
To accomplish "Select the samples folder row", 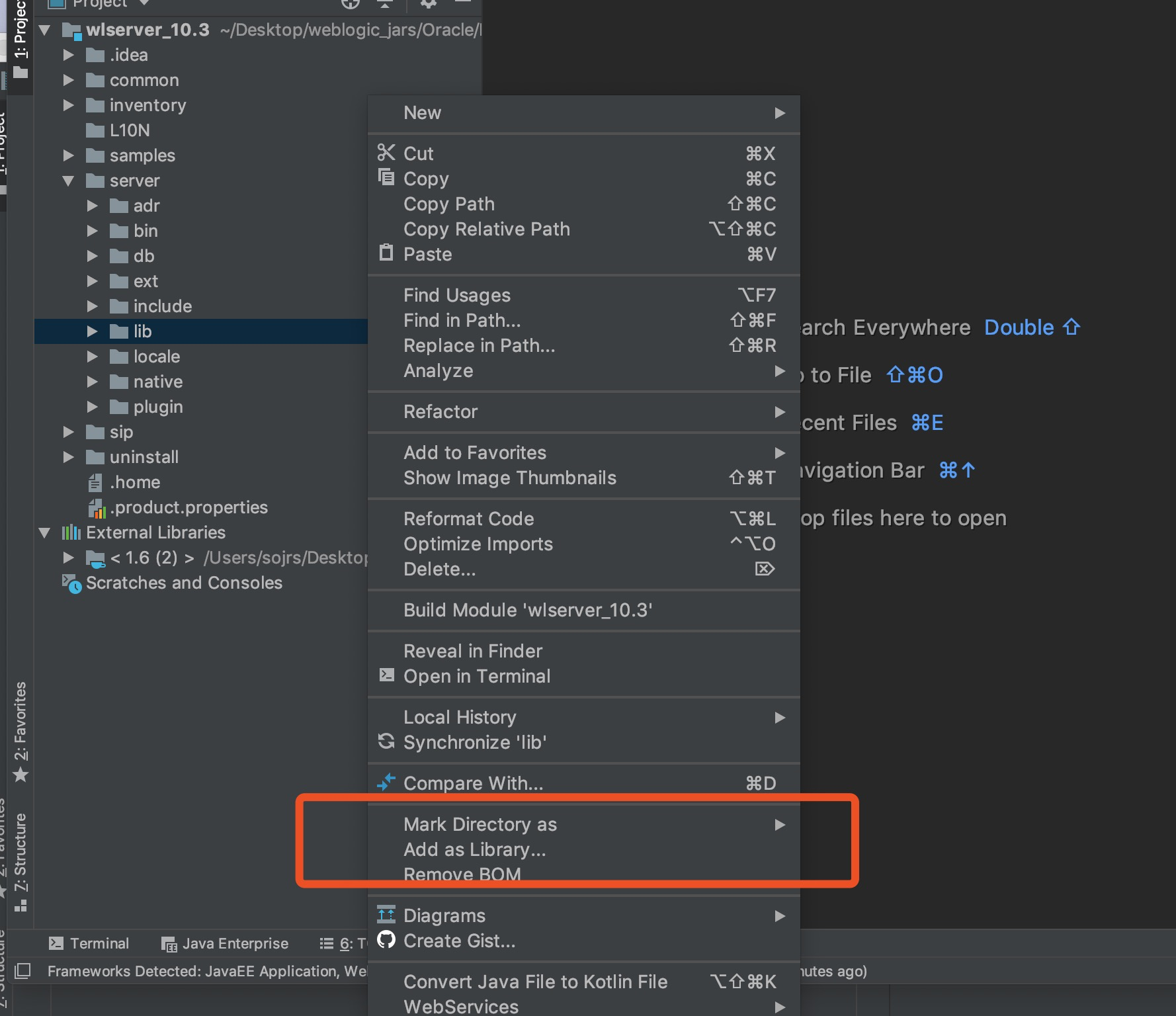I will click(x=201, y=155).
